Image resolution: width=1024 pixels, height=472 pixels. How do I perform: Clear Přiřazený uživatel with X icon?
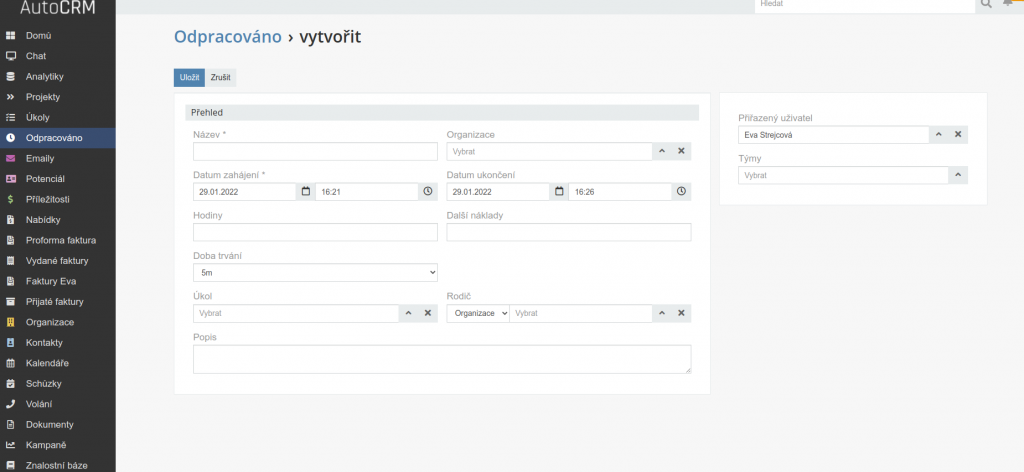coord(958,134)
